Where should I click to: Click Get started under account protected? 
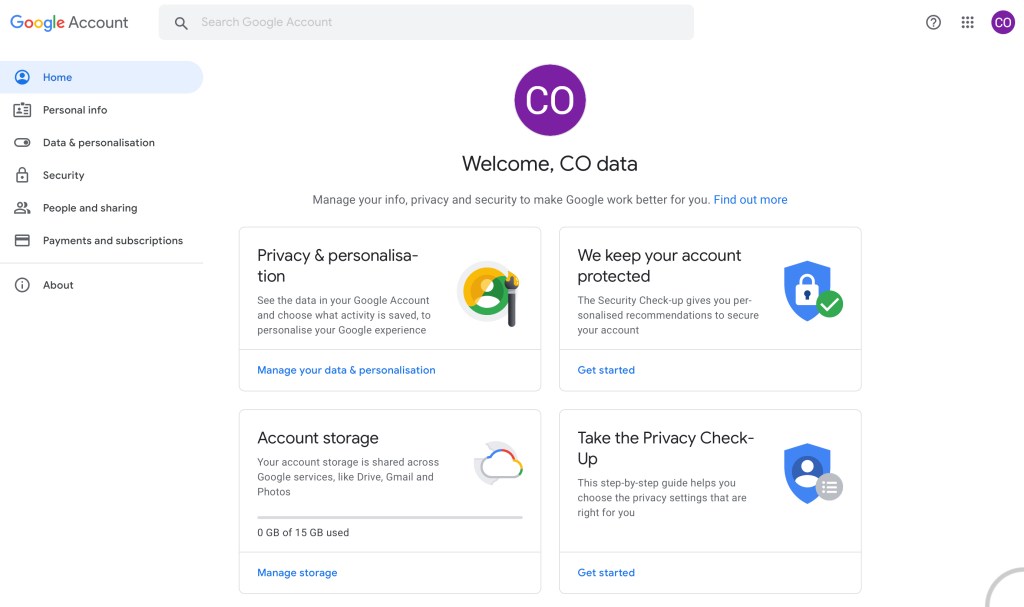click(x=606, y=370)
